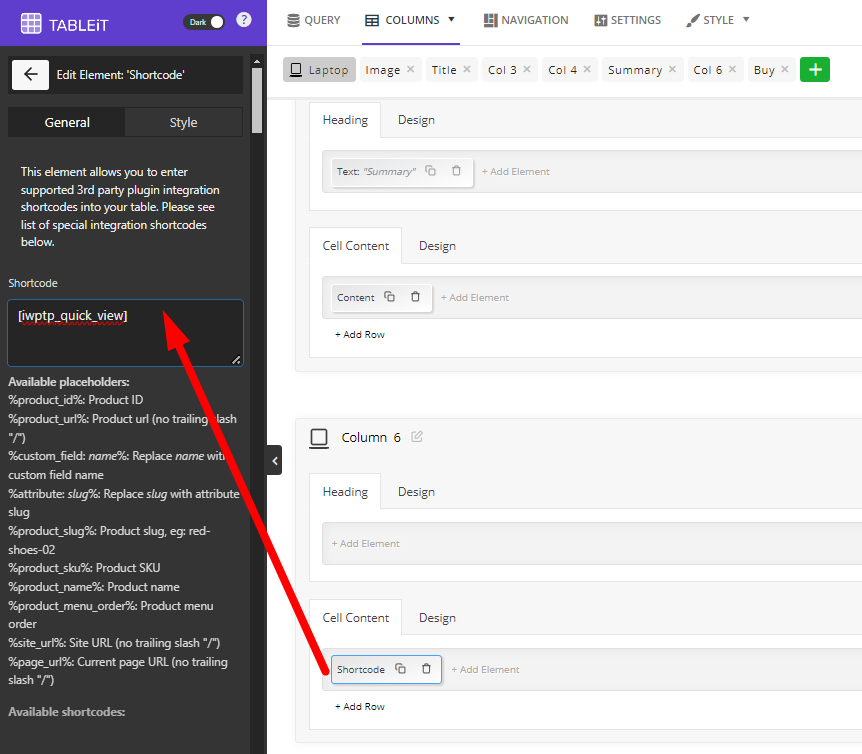Delete the Shortcode element

426,669
